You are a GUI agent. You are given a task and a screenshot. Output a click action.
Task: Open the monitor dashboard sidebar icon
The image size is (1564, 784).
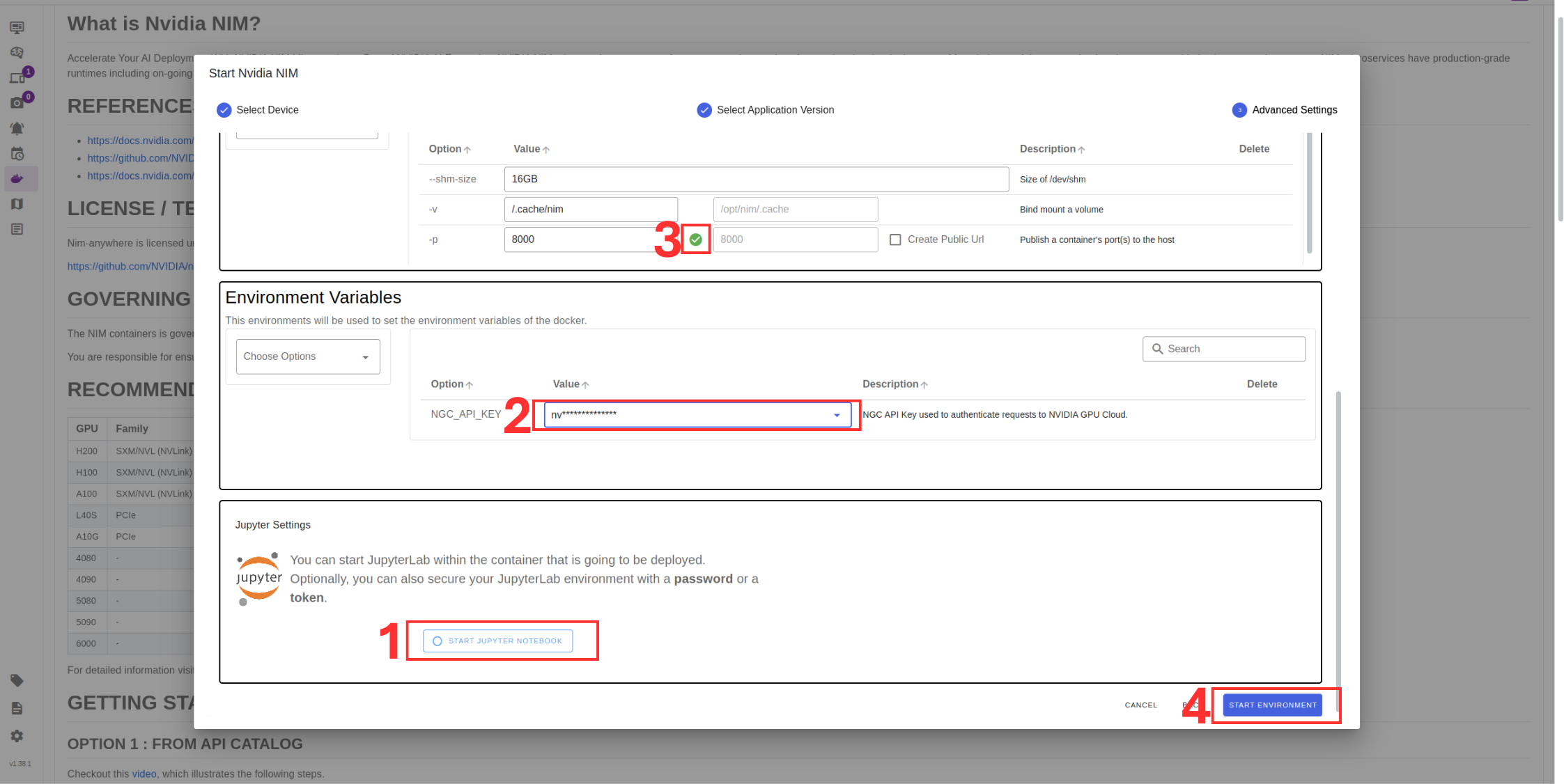(x=17, y=27)
